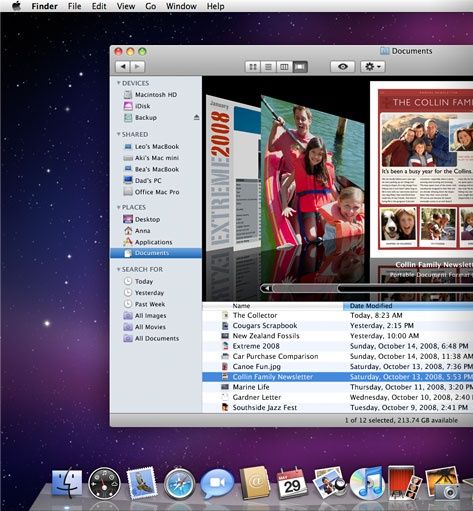The image size is (473, 511).
Task: Open iTunes from the Dock
Action: click(367, 482)
